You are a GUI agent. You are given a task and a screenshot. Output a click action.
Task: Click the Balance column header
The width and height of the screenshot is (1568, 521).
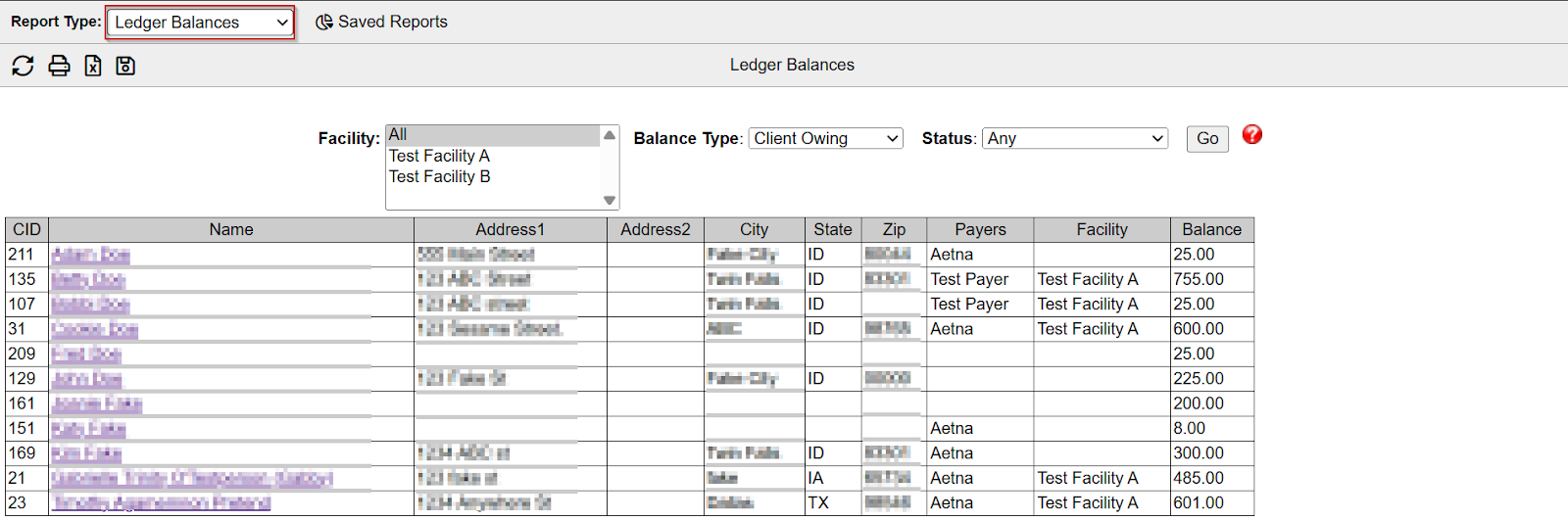(1211, 229)
